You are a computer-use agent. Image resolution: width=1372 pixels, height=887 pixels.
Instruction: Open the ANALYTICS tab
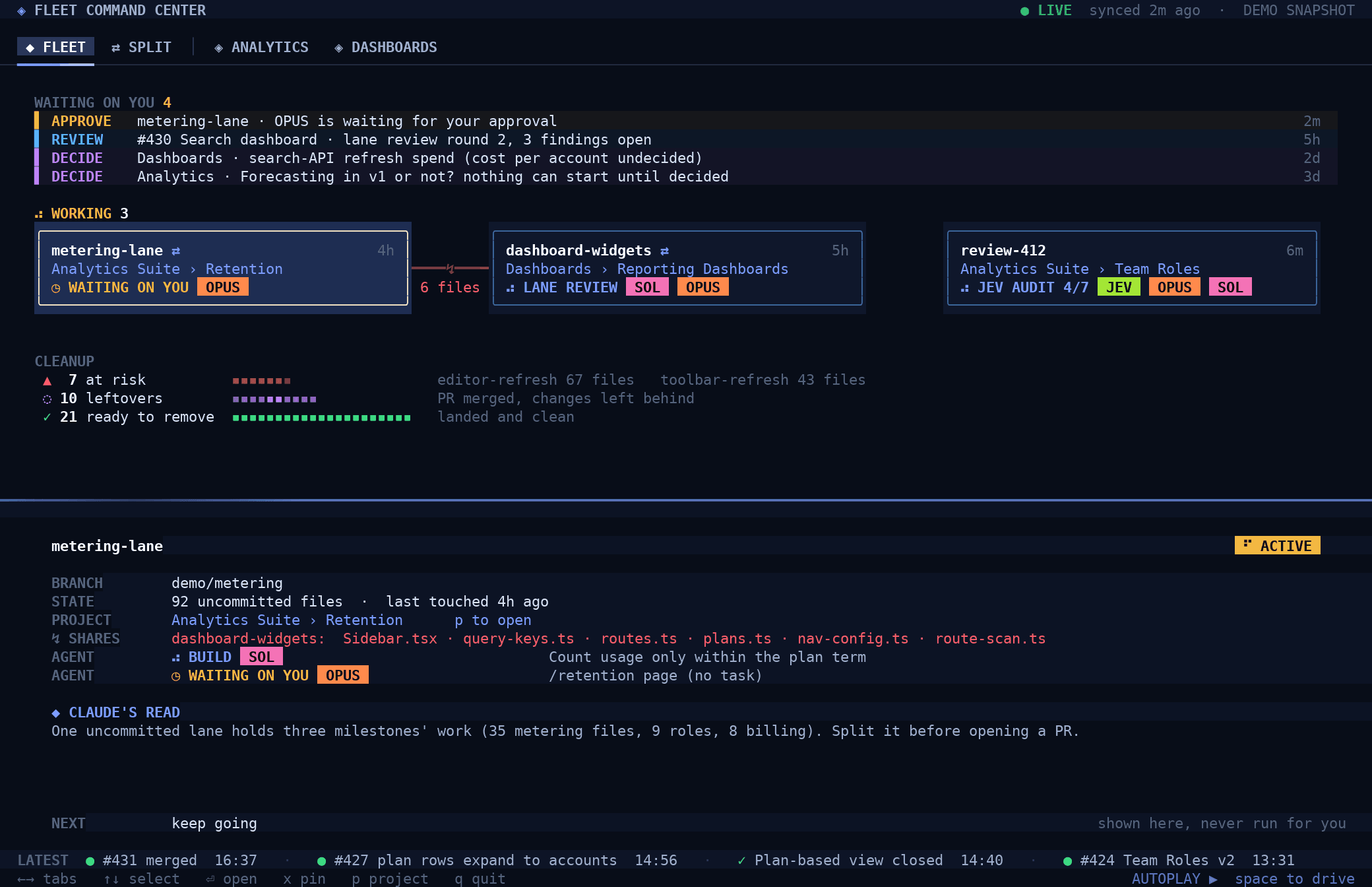click(261, 48)
